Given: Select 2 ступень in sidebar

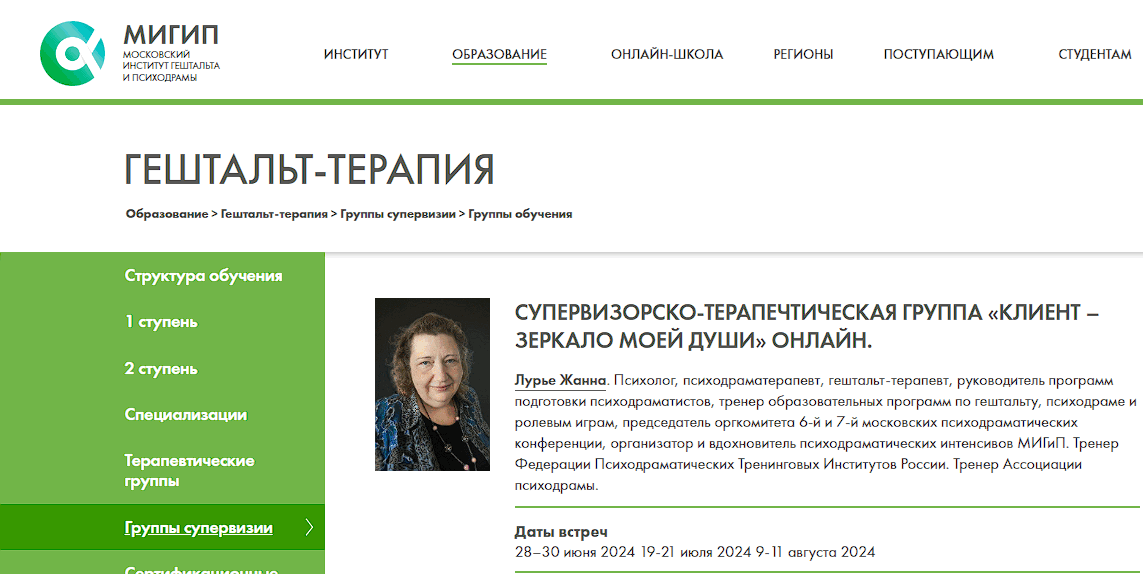Looking at the screenshot, I should (x=161, y=369).
